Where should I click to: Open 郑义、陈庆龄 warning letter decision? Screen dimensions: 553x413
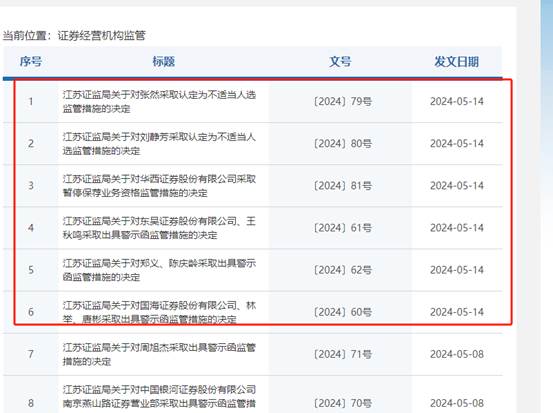[159, 270]
